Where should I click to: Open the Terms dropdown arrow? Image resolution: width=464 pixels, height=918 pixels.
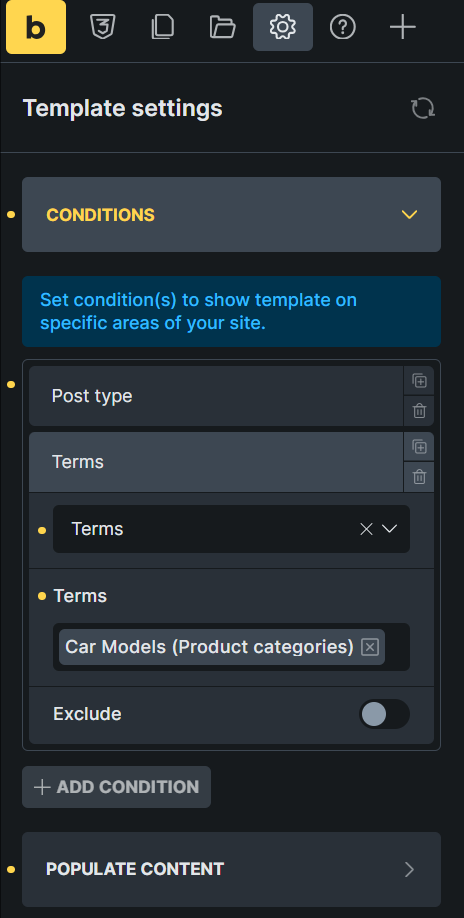coord(390,529)
